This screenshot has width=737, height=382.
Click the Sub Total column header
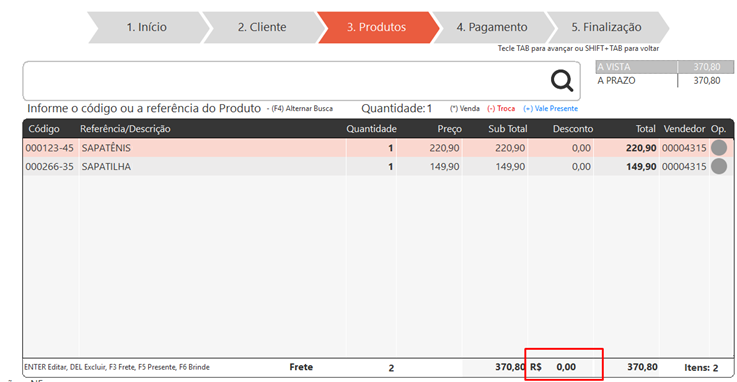508,129
